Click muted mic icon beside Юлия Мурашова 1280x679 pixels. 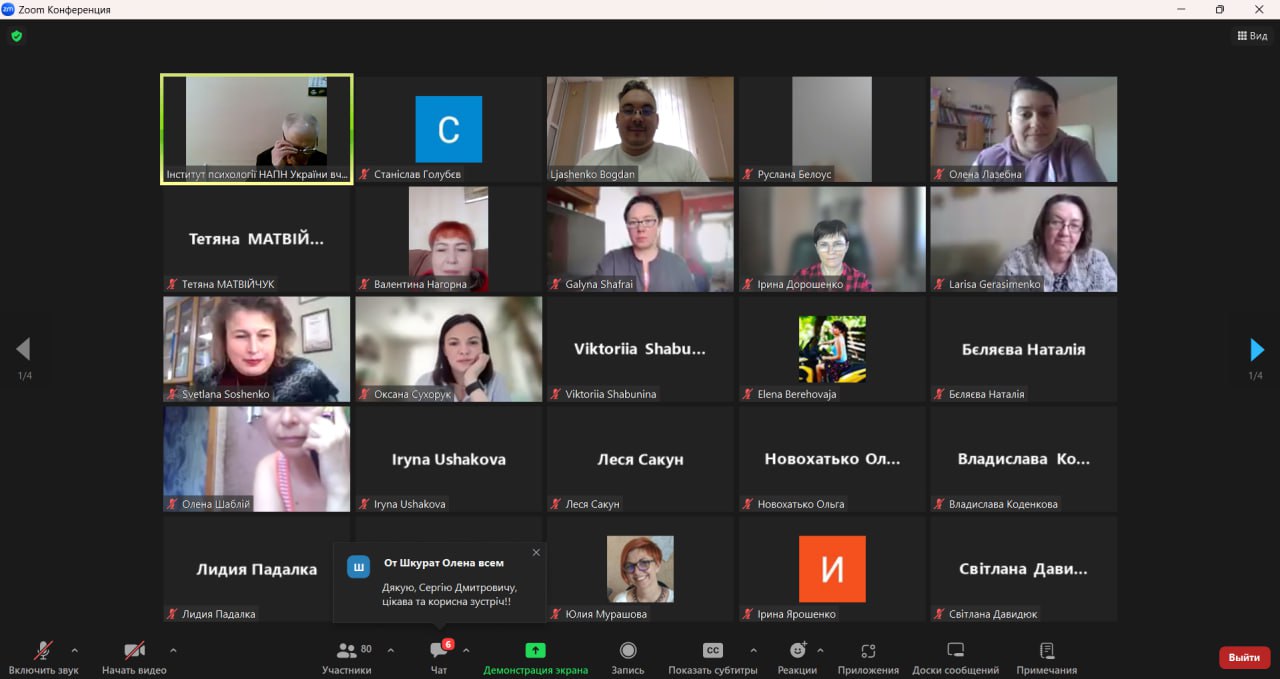[556, 614]
